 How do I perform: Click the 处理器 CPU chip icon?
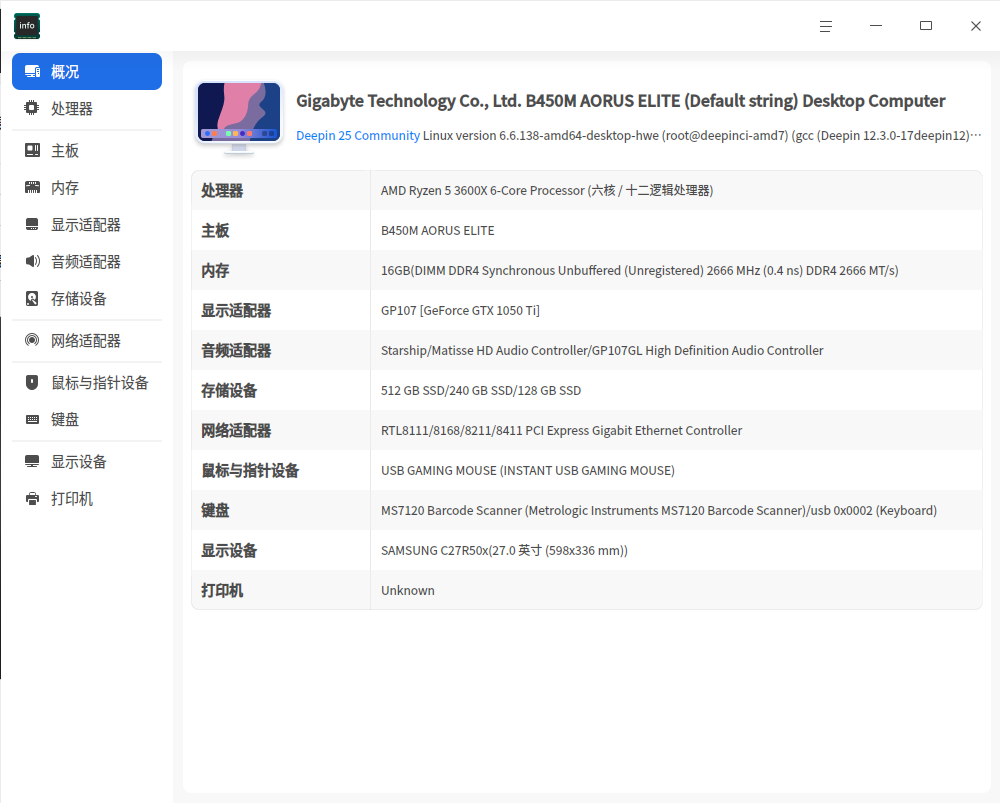32,108
